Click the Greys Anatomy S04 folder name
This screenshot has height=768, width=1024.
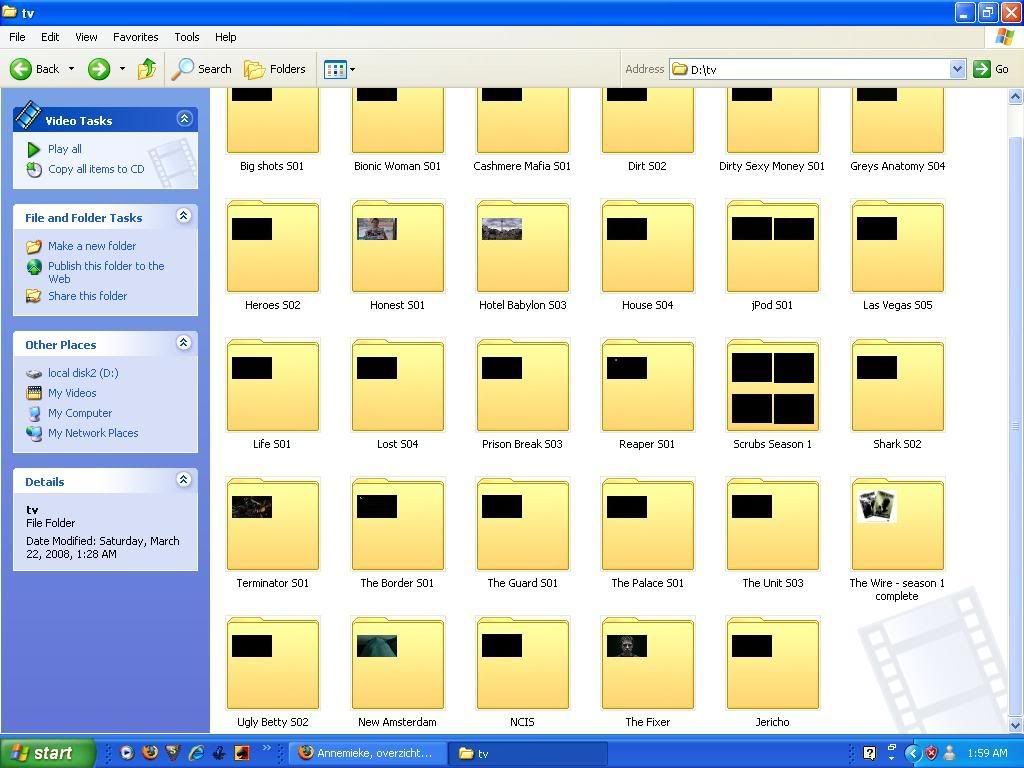pos(897,166)
